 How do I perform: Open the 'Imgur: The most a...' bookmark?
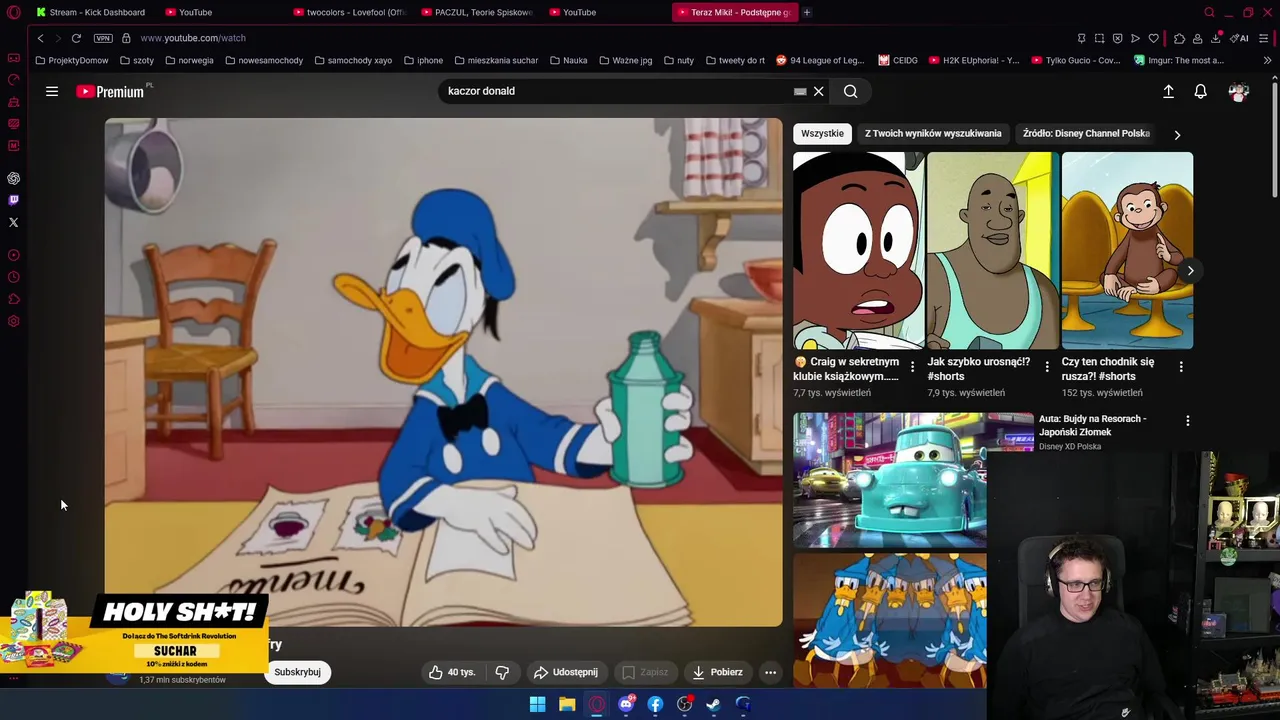pyautogui.click(x=1179, y=60)
